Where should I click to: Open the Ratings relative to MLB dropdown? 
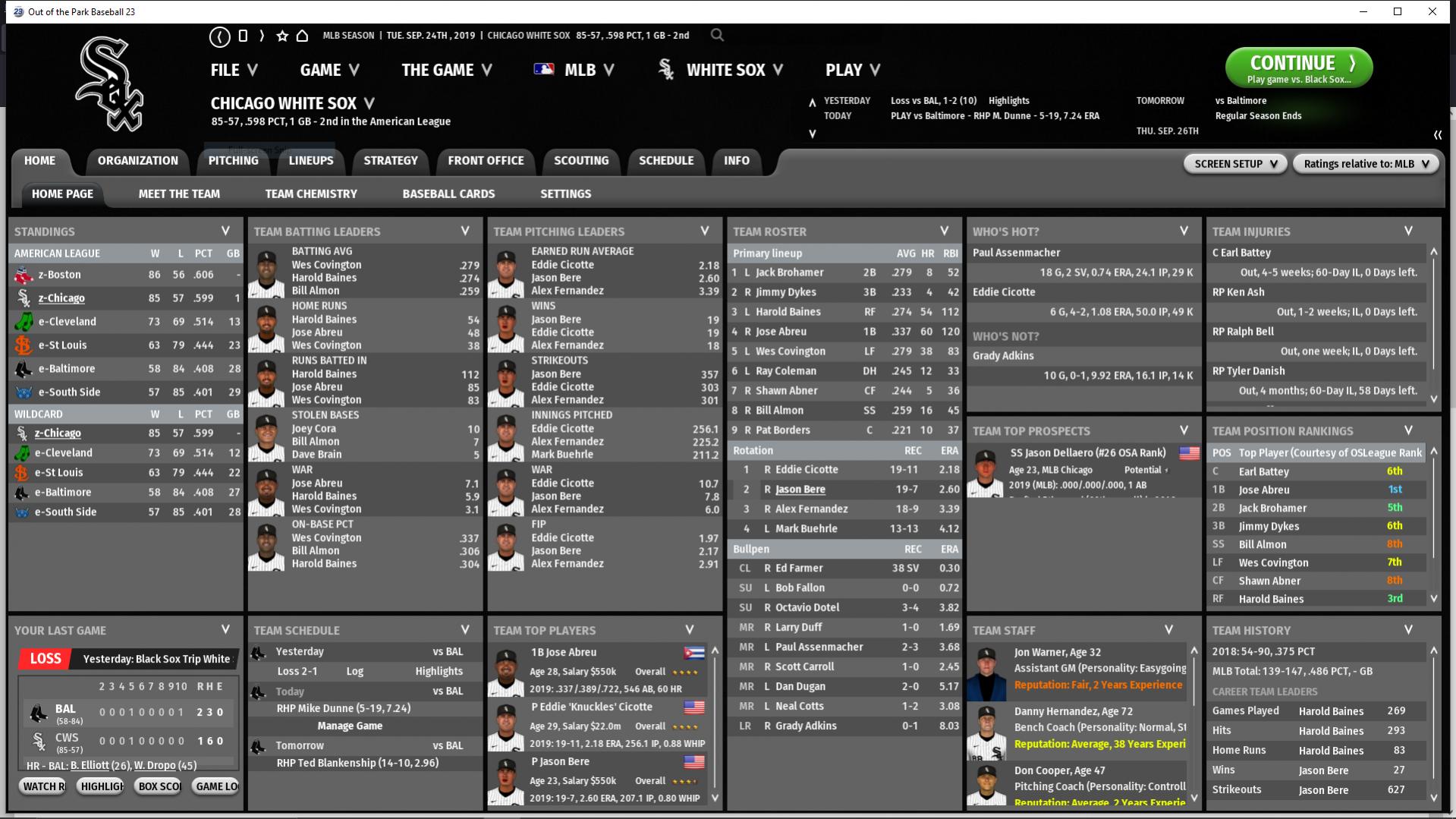click(1366, 164)
